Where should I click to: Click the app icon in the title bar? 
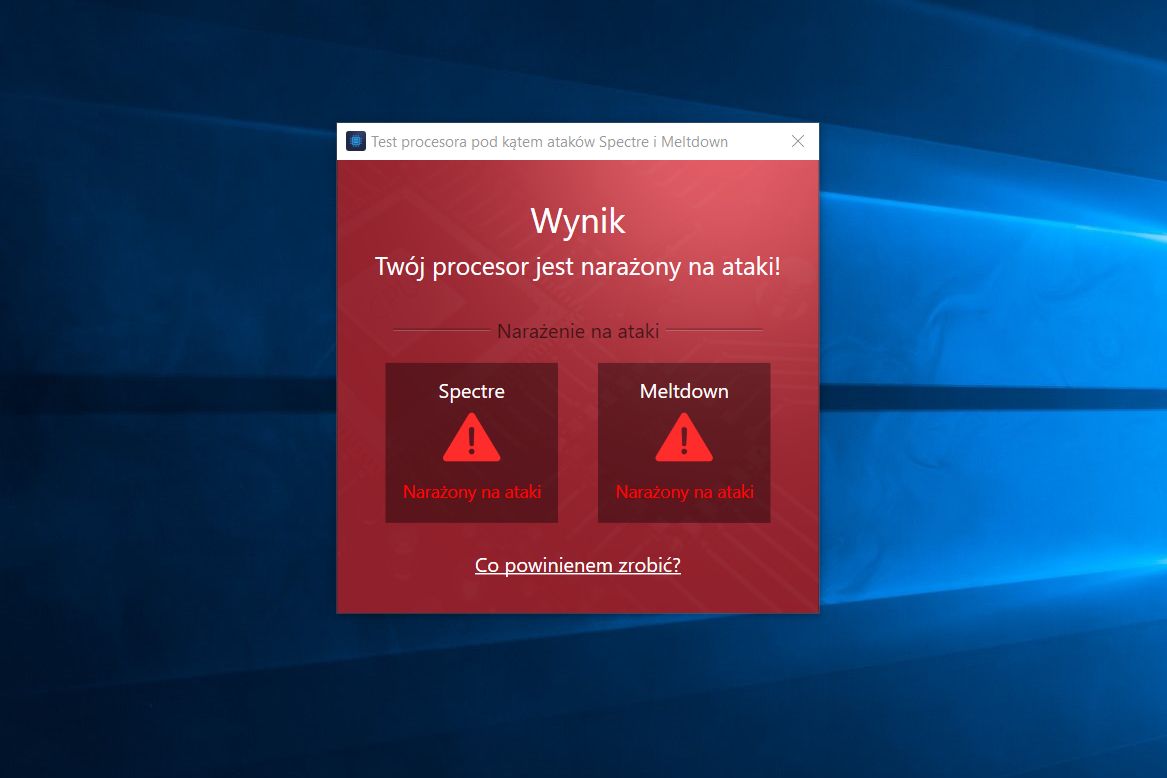356,141
